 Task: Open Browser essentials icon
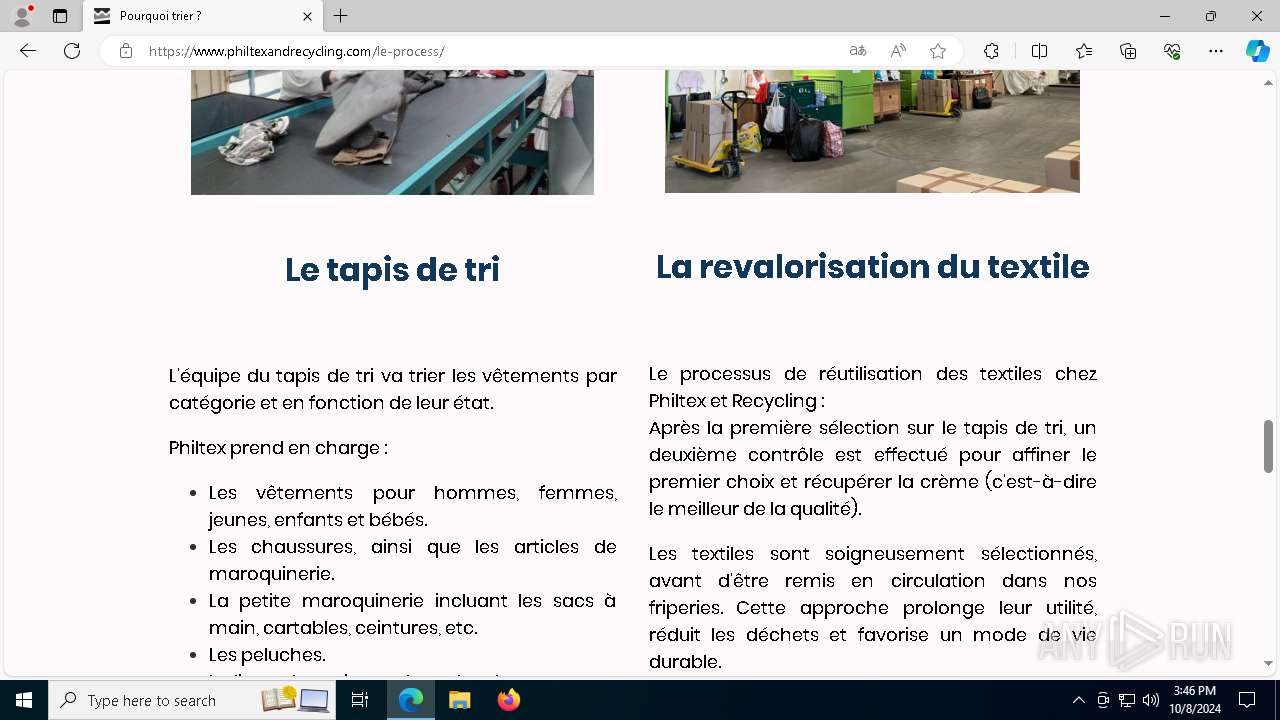[x=1172, y=51]
